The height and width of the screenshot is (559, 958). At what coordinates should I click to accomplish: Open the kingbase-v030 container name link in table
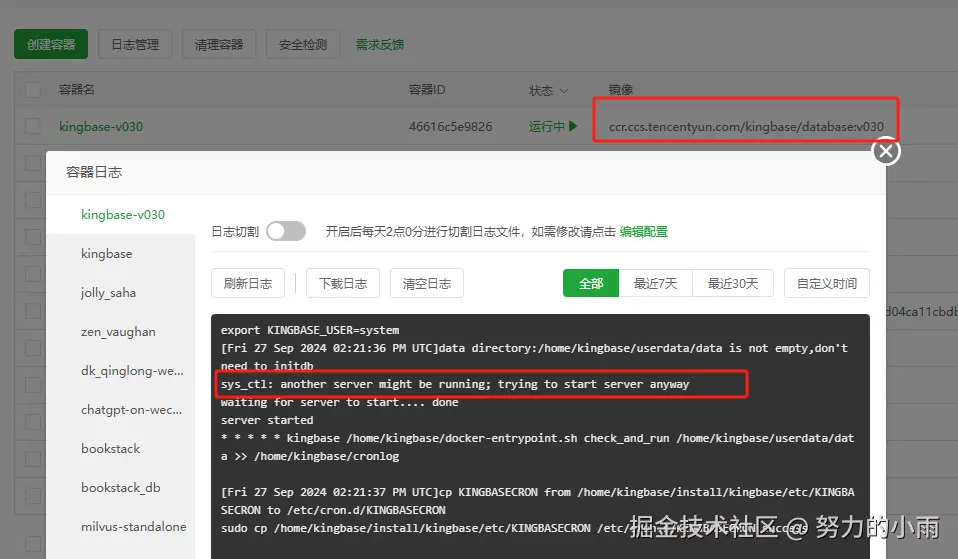pos(101,126)
